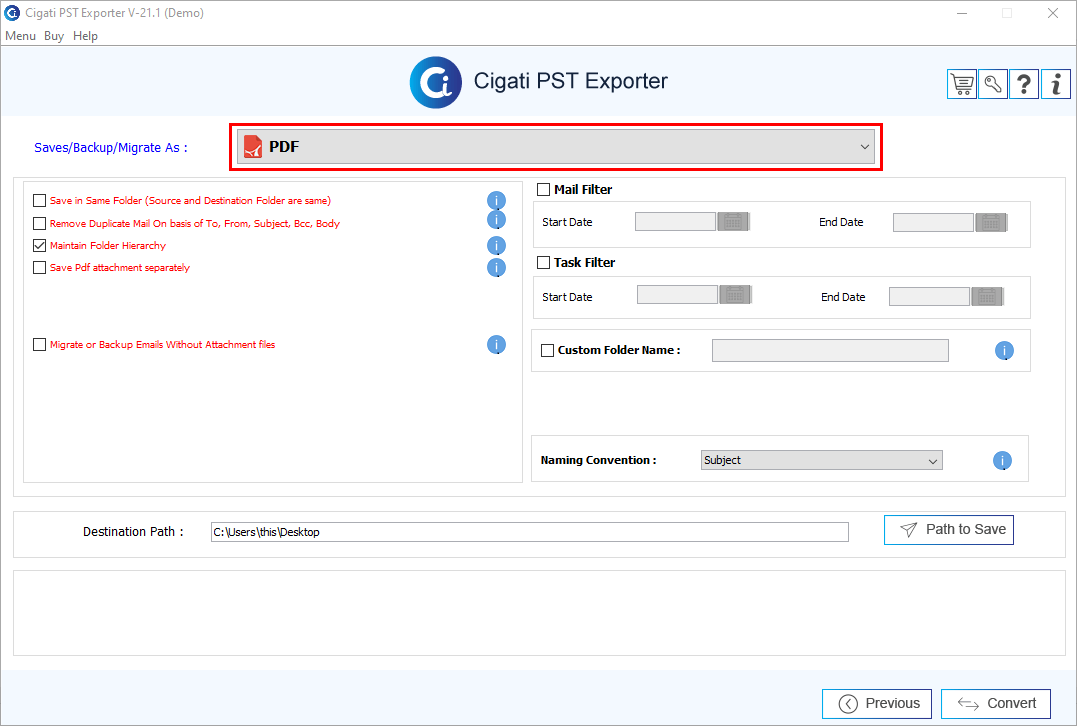Show info for Custom Folder Name
The image size is (1077, 726).
point(1004,351)
